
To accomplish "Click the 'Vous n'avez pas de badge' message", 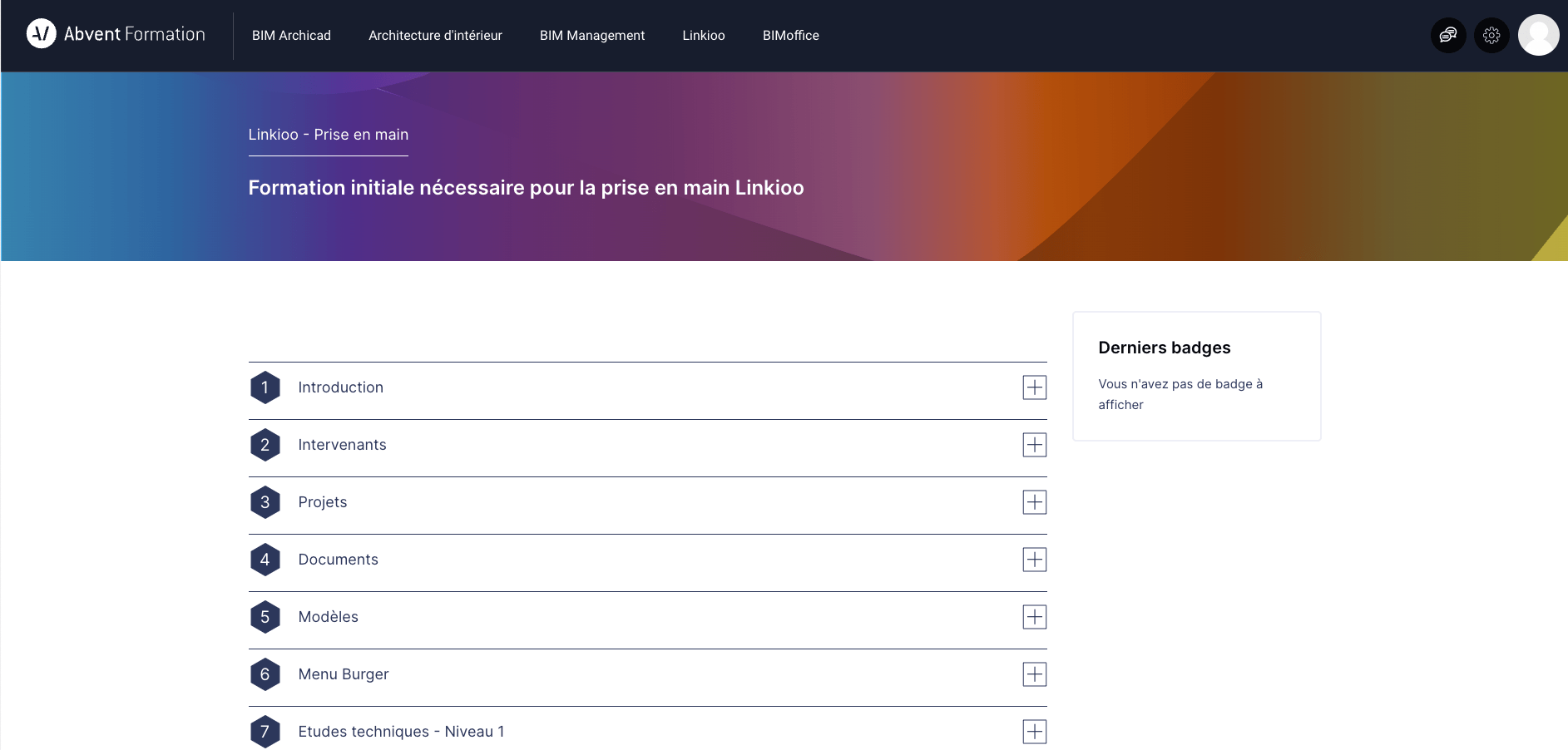I will coord(1180,394).
